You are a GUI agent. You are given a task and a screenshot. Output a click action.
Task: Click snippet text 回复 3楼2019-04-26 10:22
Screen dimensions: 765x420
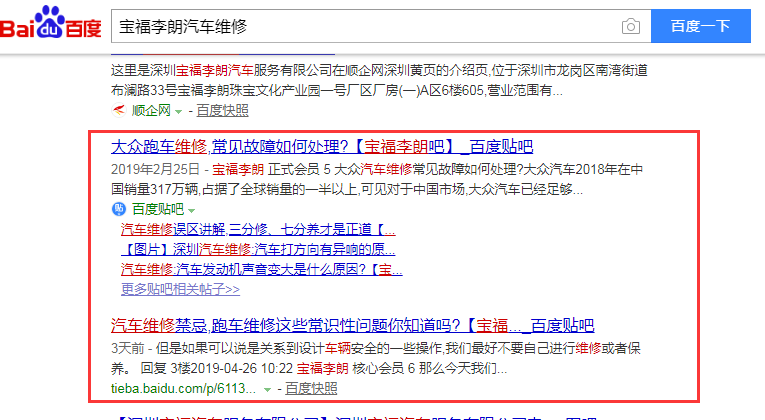[217, 368]
